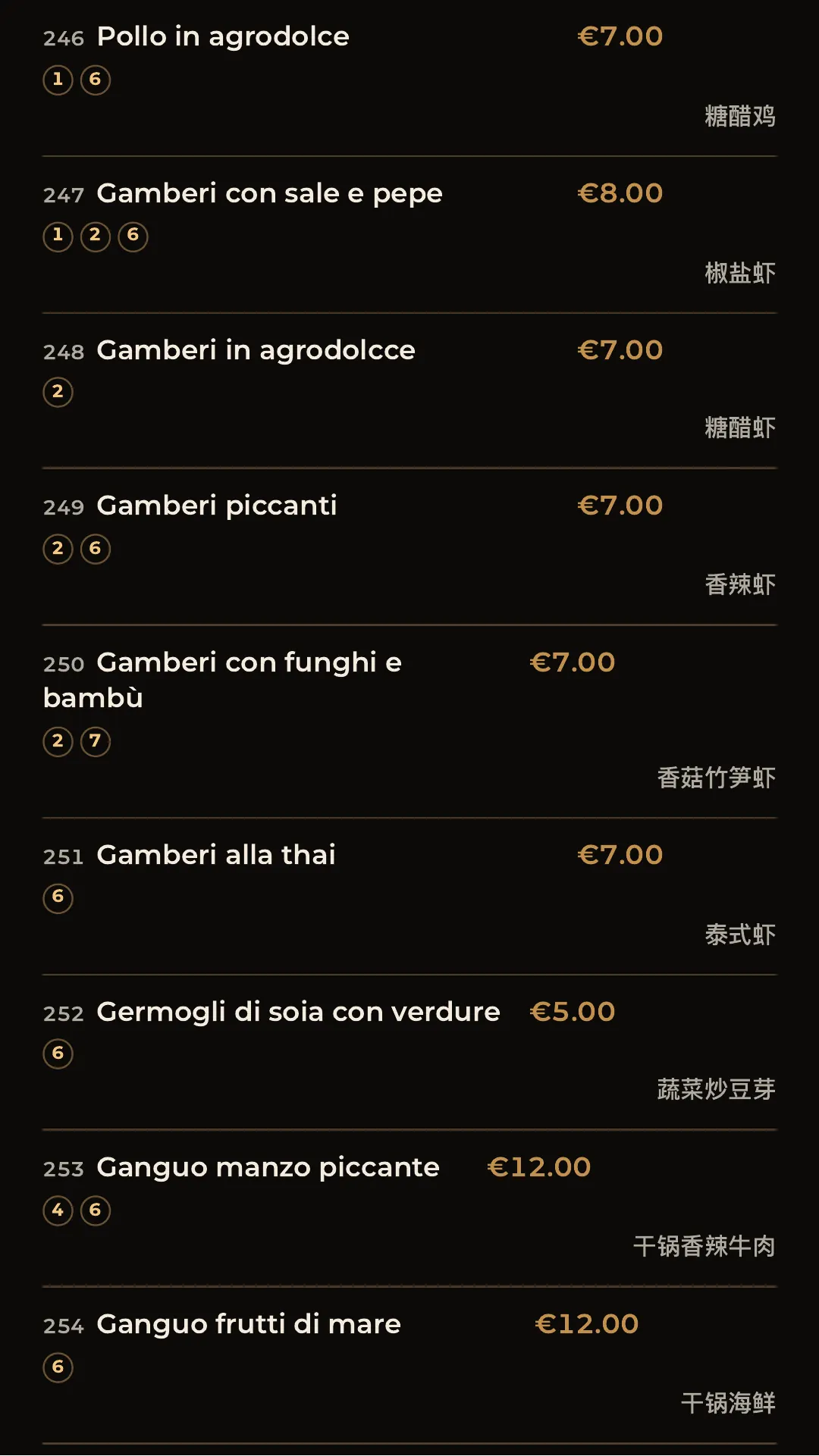Tap allergen badge 2 under Gamberi in agrodolcce
The image size is (819, 1456).
coord(58,392)
